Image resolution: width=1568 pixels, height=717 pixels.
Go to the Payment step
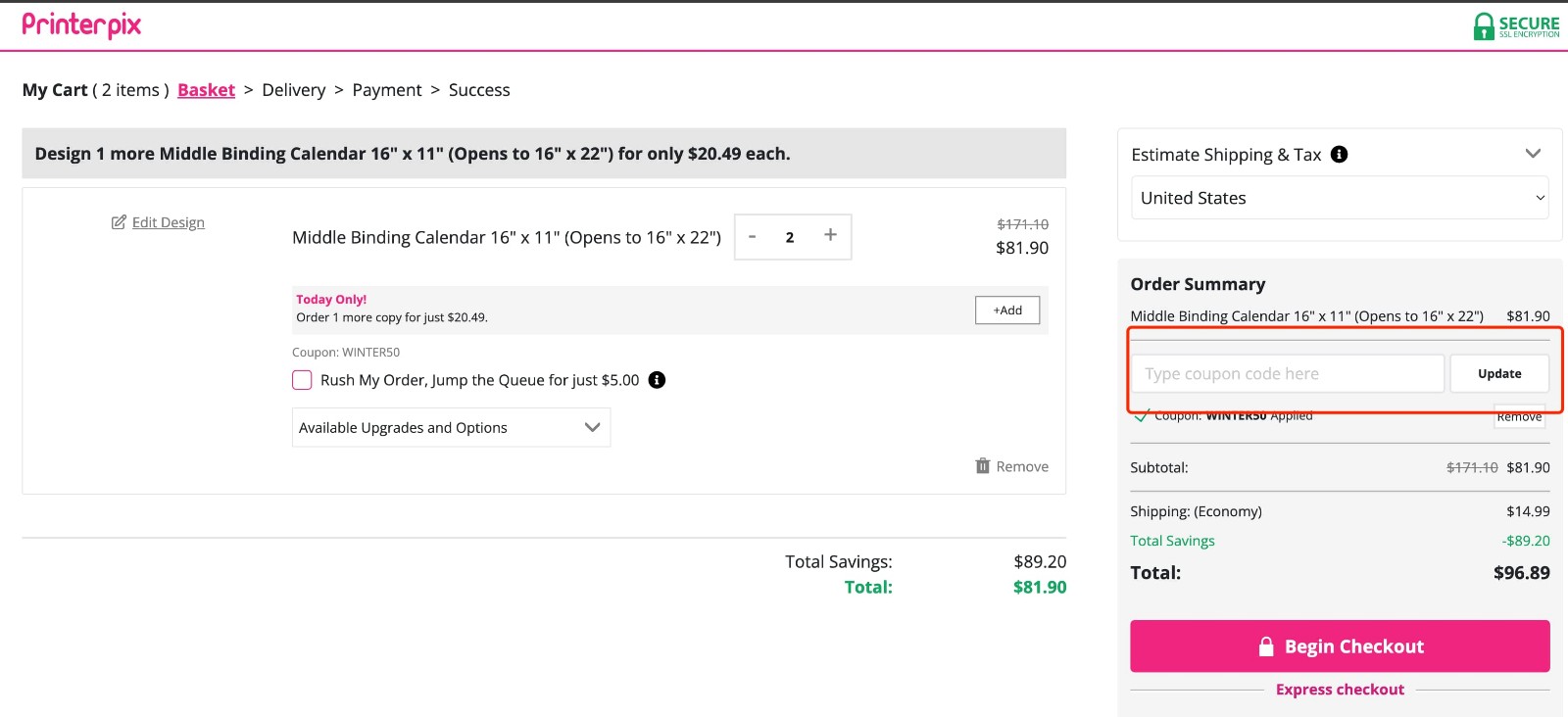click(387, 90)
